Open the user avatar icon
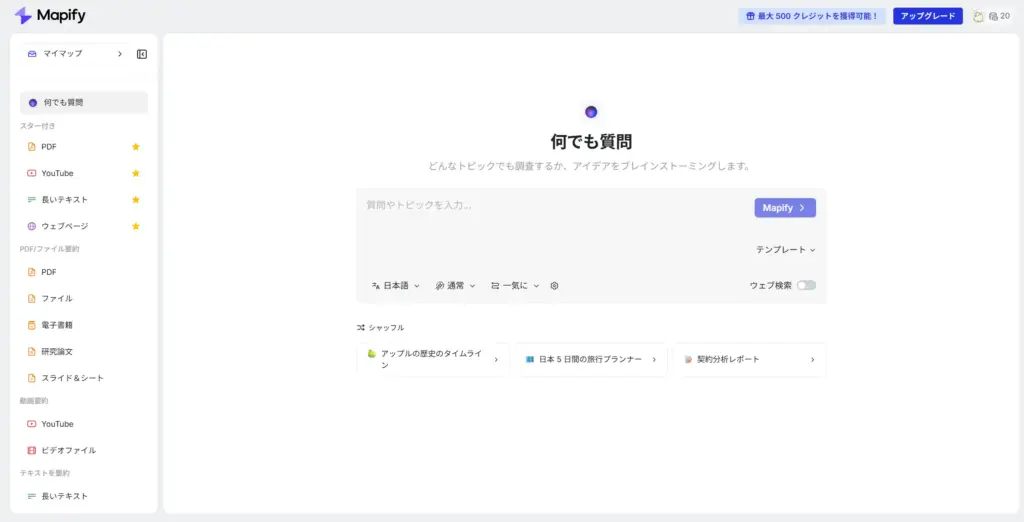Image resolution: width=1024 pixels, height=522 pixels. tap(978, 16)
